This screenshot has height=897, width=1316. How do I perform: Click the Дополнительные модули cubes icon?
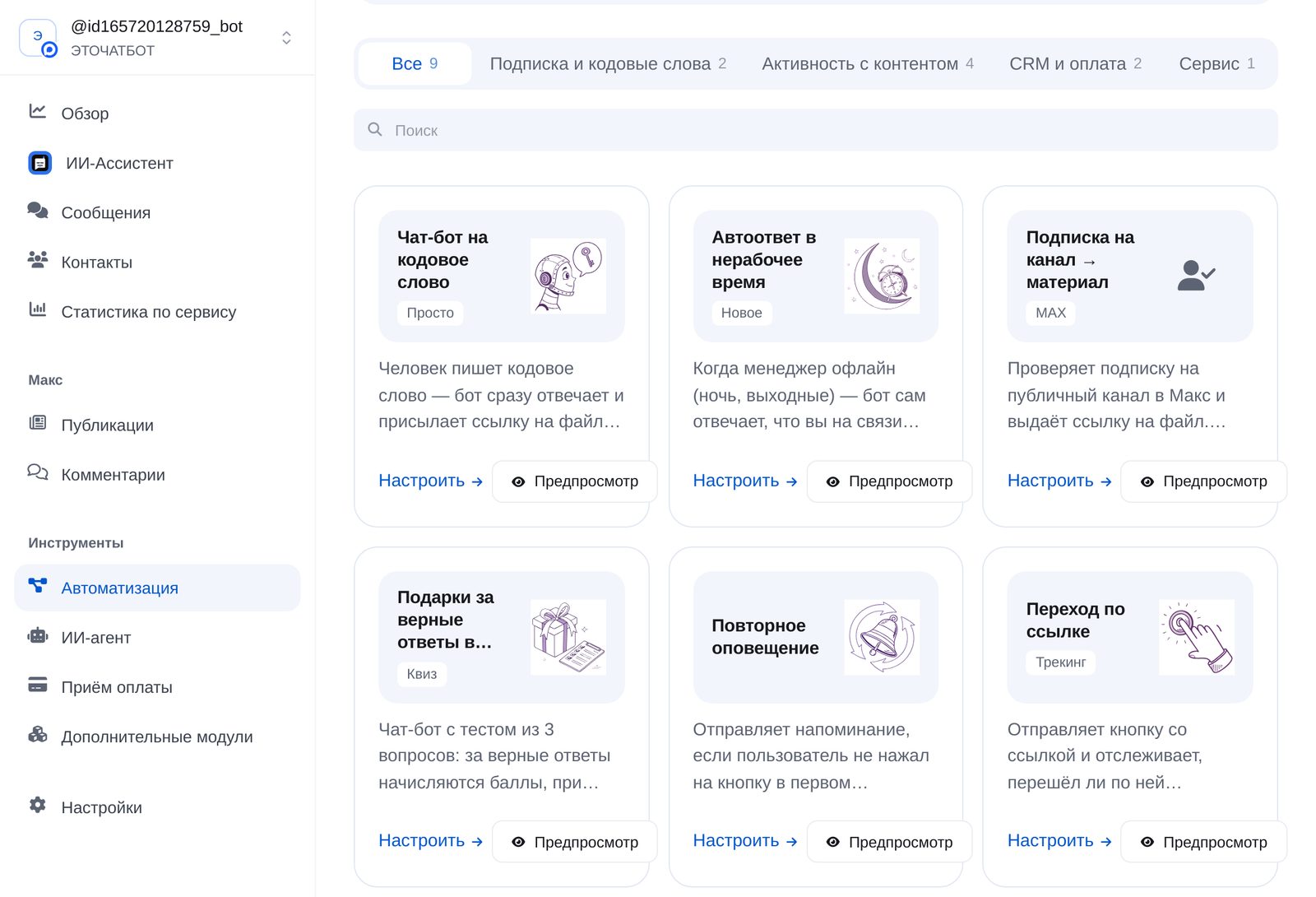[38, 734]
